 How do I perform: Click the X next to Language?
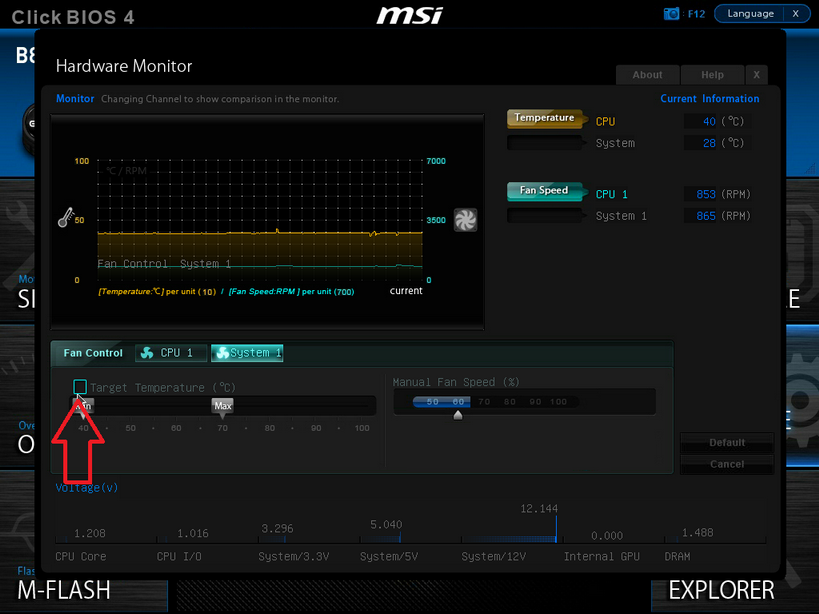(795, 14)
